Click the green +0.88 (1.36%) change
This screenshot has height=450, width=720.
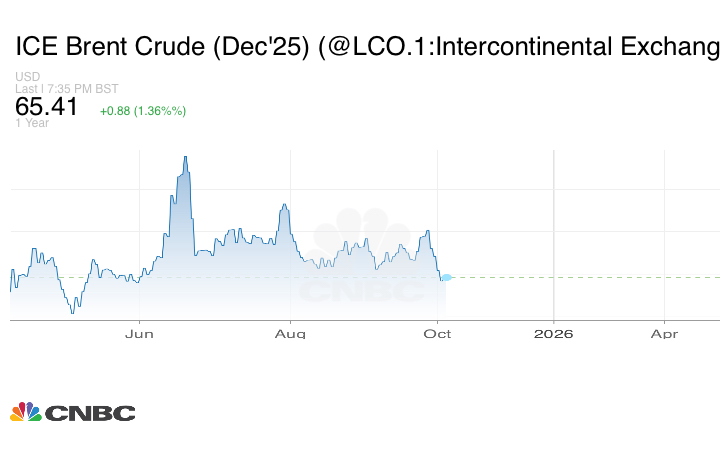coord(143,110)
